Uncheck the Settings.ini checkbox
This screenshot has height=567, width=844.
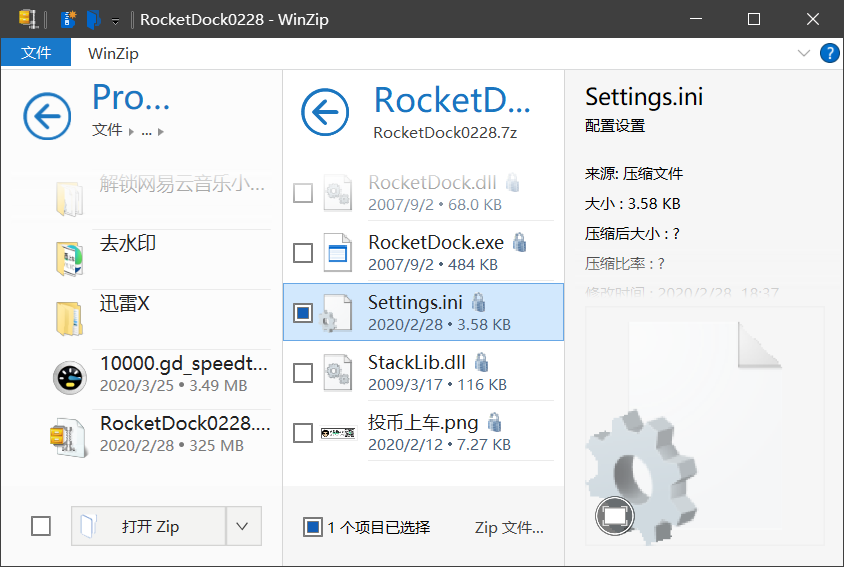click(303, 313)
